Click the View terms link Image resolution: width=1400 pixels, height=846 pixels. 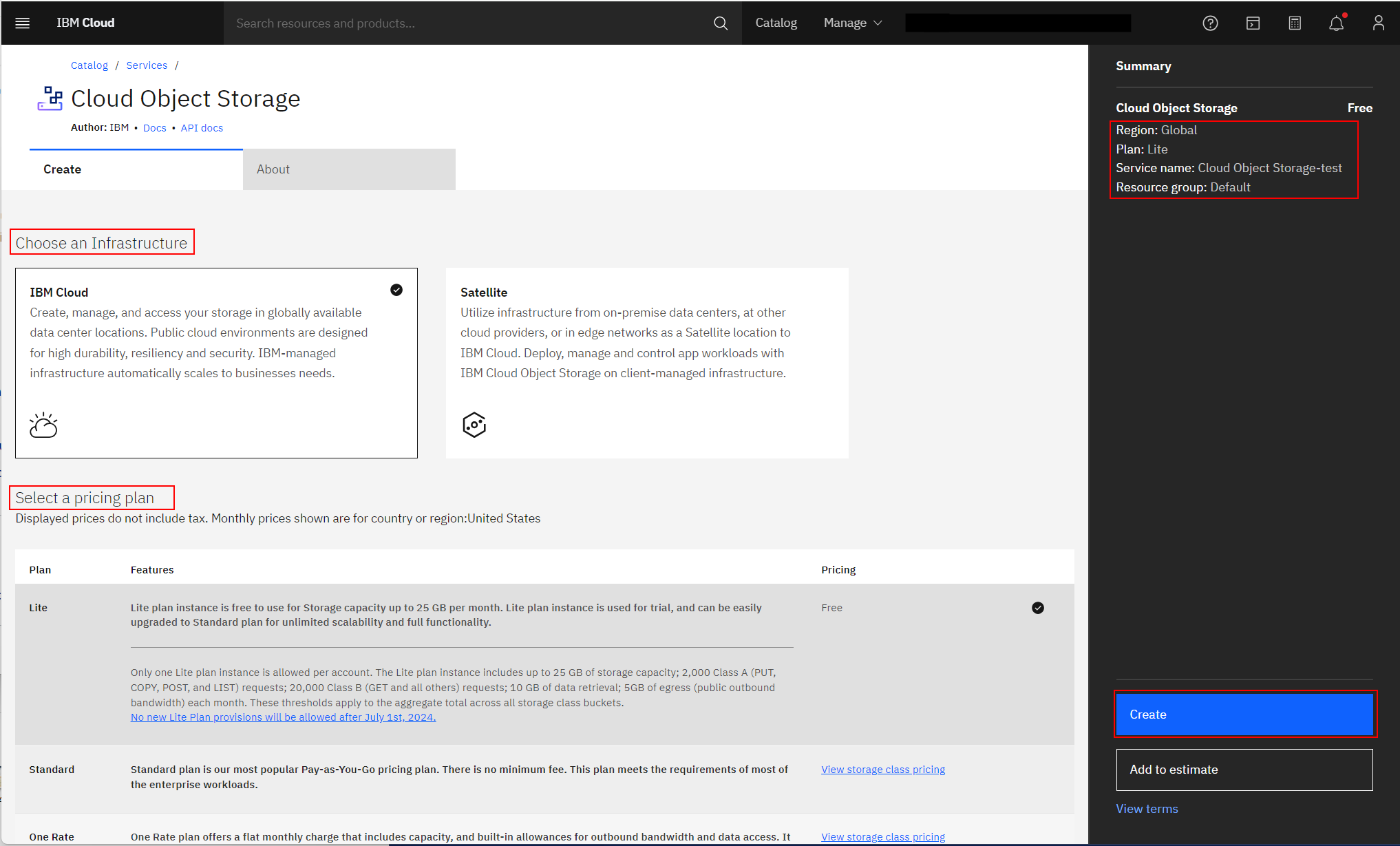tap(1147, 808)
